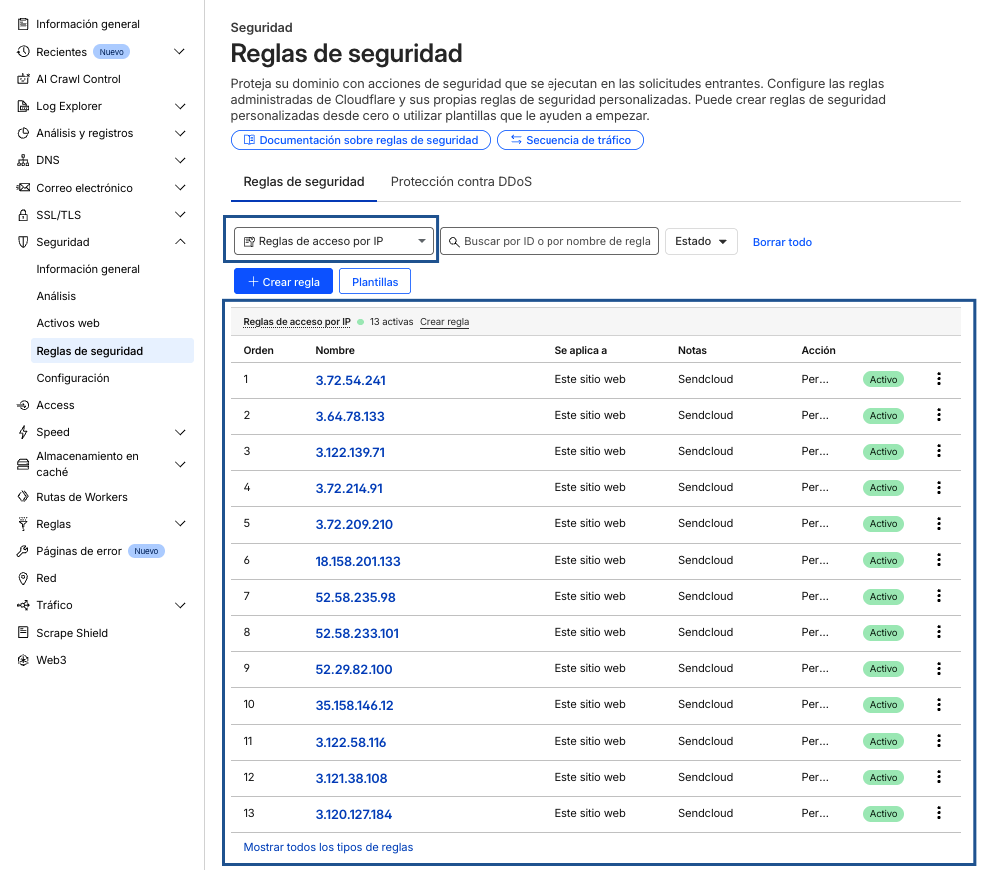Open Configuración under Seguridad
The height and width of the screenshot is (870, 985).
pyautogui.click(x=73, y=378)
